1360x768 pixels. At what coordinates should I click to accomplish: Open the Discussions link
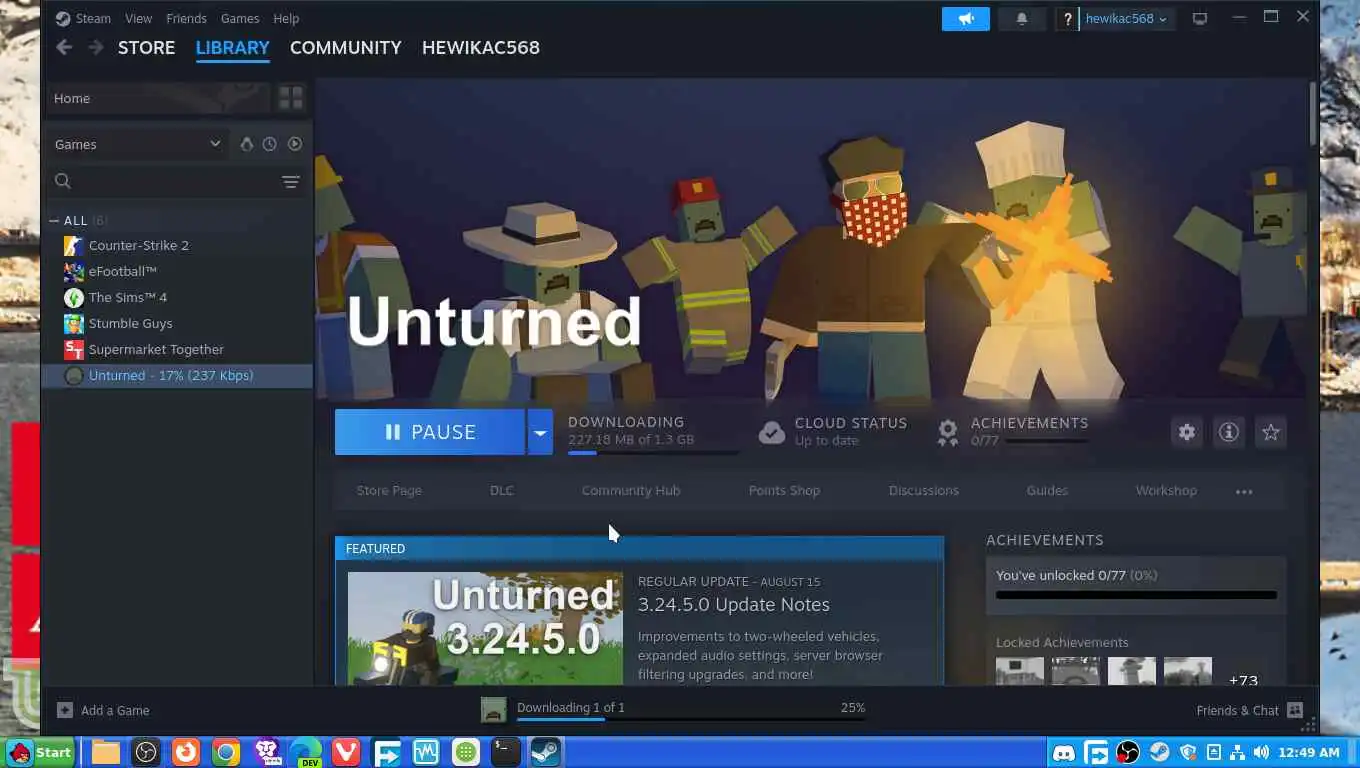(x=924, y=490)
